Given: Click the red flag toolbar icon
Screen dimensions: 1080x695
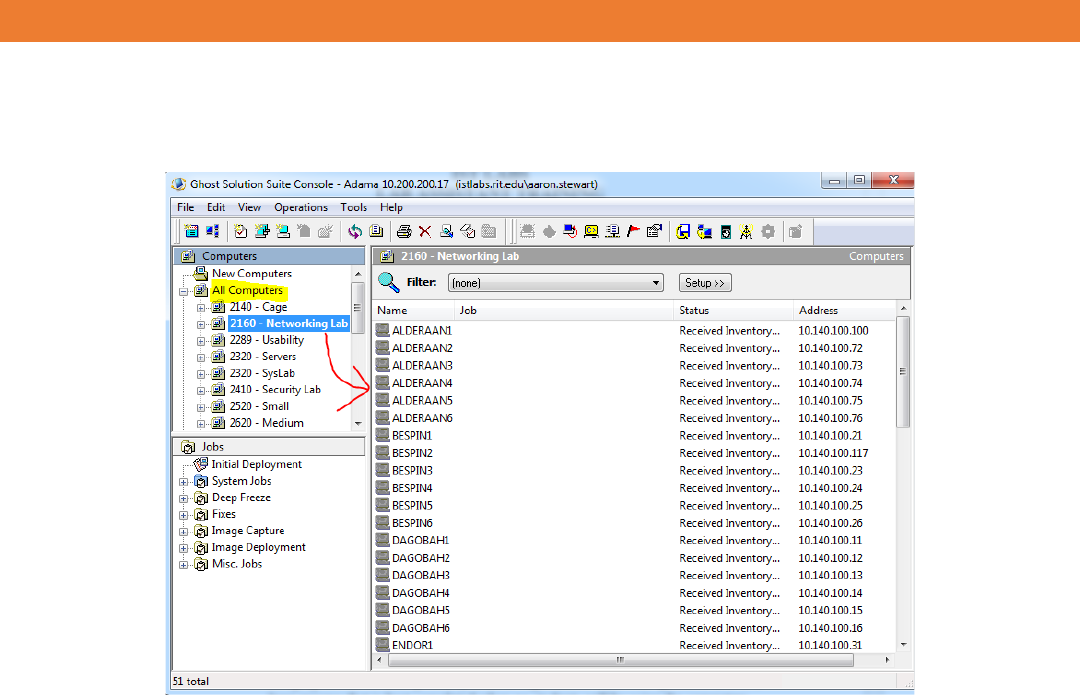Looking at the screenshot, I should tap(634, 231).
